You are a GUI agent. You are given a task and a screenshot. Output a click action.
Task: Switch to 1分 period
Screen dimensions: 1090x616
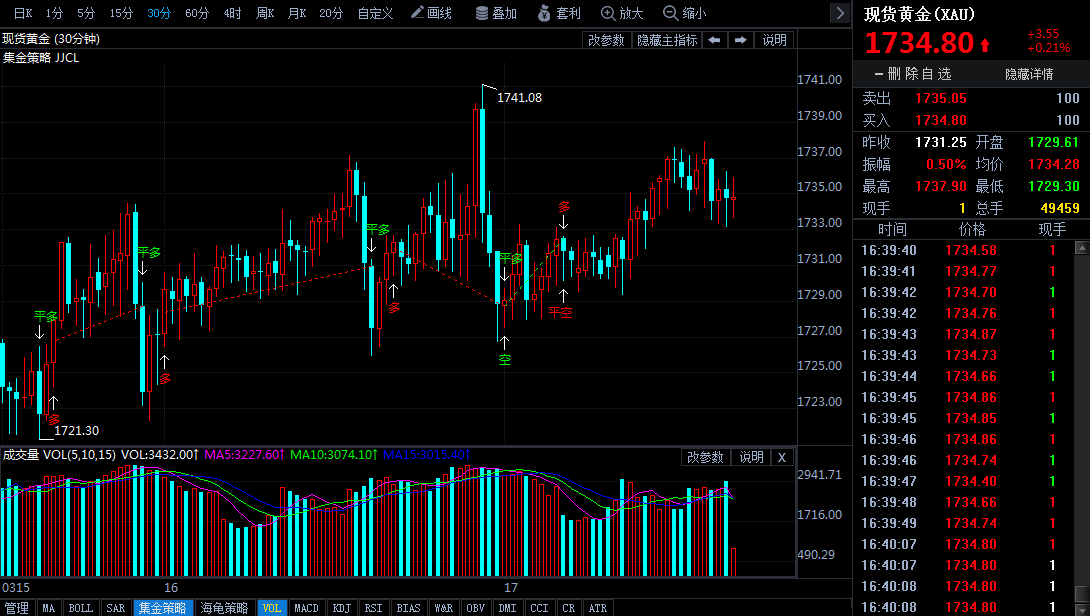click(x=54, y=13)
